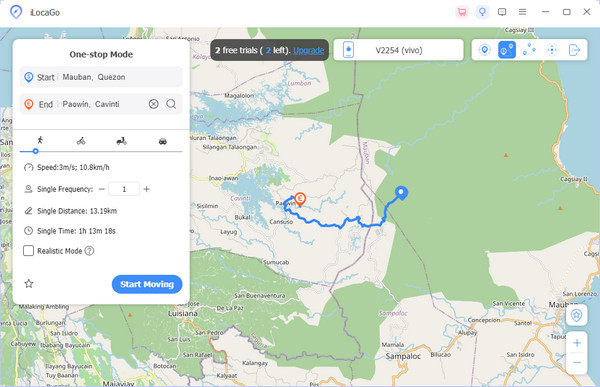Click the speed slider handle
This screenshot has height=387, width=600.
pos(35,151)
